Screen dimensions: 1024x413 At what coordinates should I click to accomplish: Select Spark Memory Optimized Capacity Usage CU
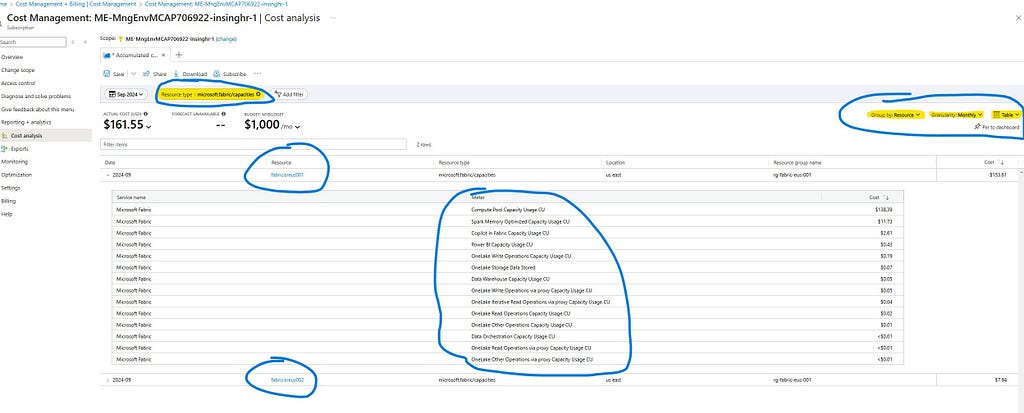507,222
